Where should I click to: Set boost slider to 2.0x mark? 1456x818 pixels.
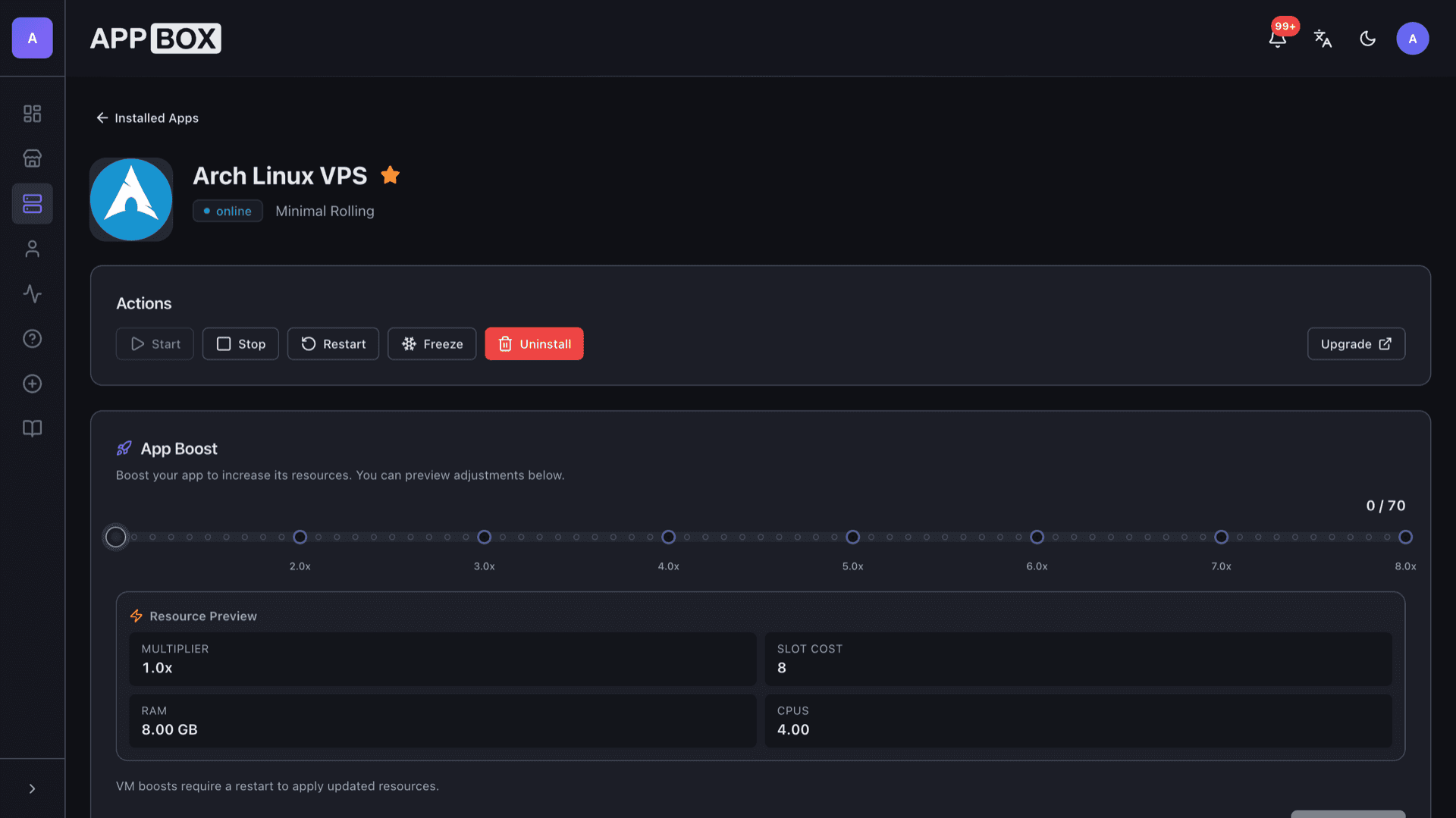[300, 537]
